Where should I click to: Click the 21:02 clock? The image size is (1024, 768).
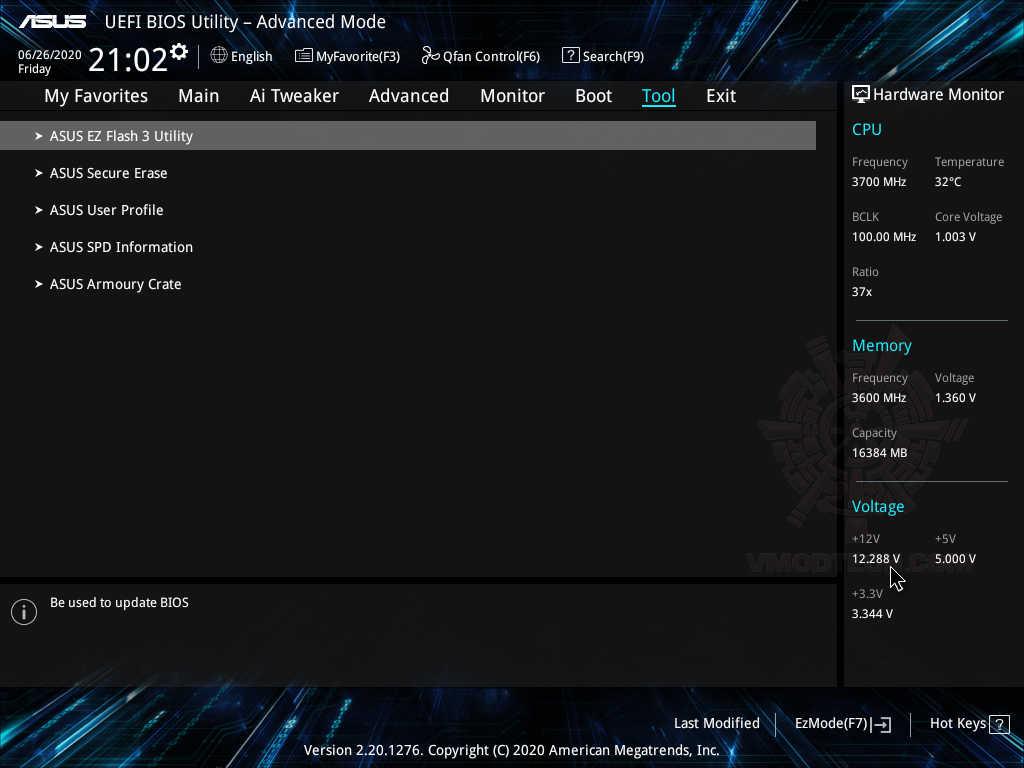coord(128,60)
